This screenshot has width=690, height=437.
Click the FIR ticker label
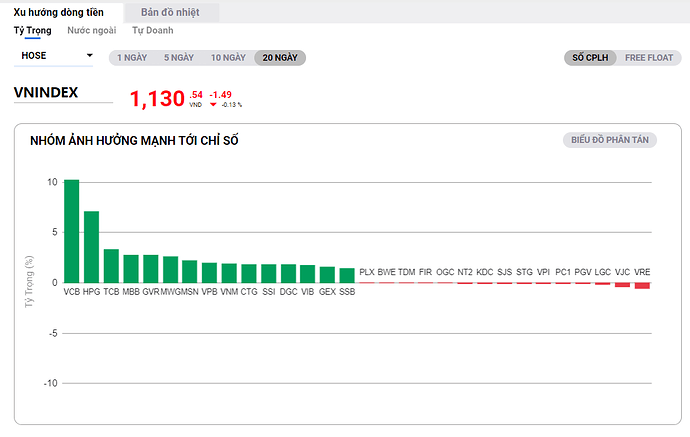tap(426, 272)
